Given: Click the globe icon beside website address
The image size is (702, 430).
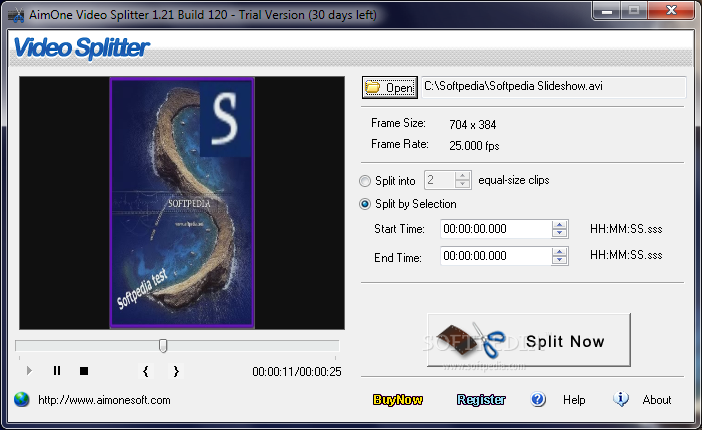Looking at the screenshot, I should point(21,399).
